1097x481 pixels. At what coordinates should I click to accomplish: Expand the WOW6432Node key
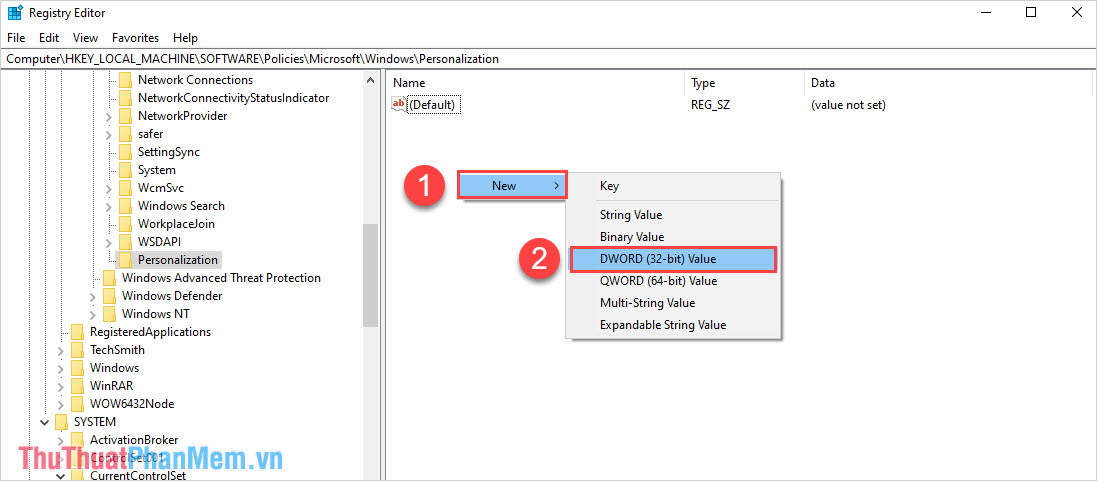coord(61,404)
